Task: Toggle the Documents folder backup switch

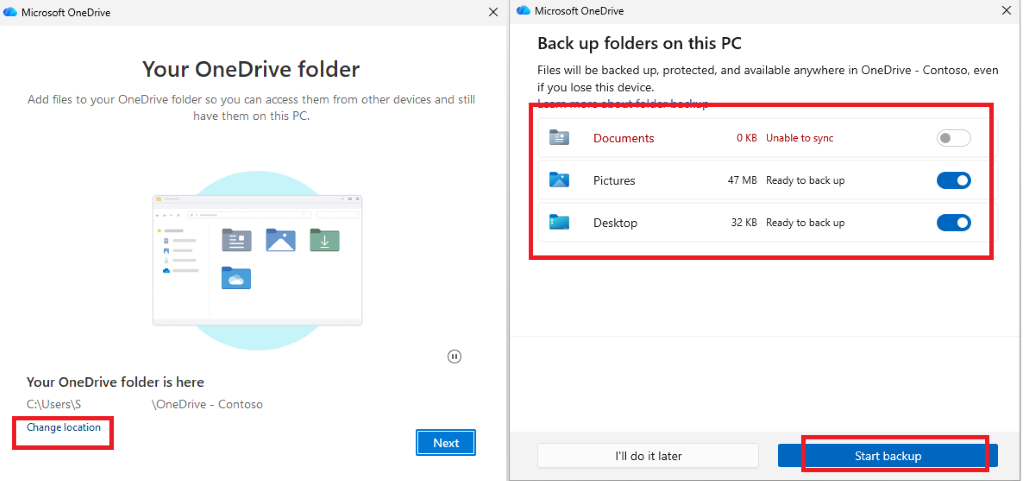Action: pyautogui.click(x=953, y=138)
